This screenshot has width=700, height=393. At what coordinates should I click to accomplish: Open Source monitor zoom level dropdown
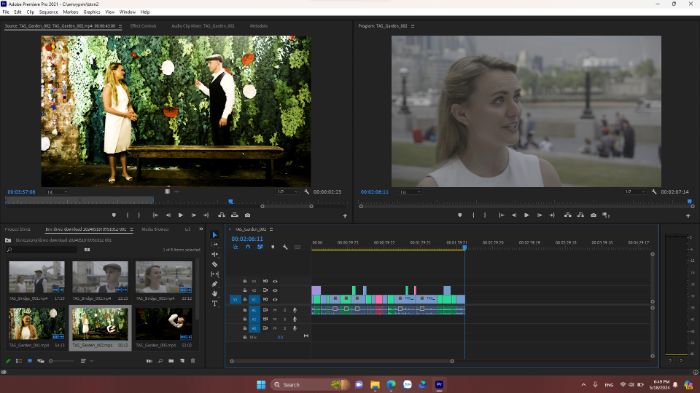click(x=57, y=192)
